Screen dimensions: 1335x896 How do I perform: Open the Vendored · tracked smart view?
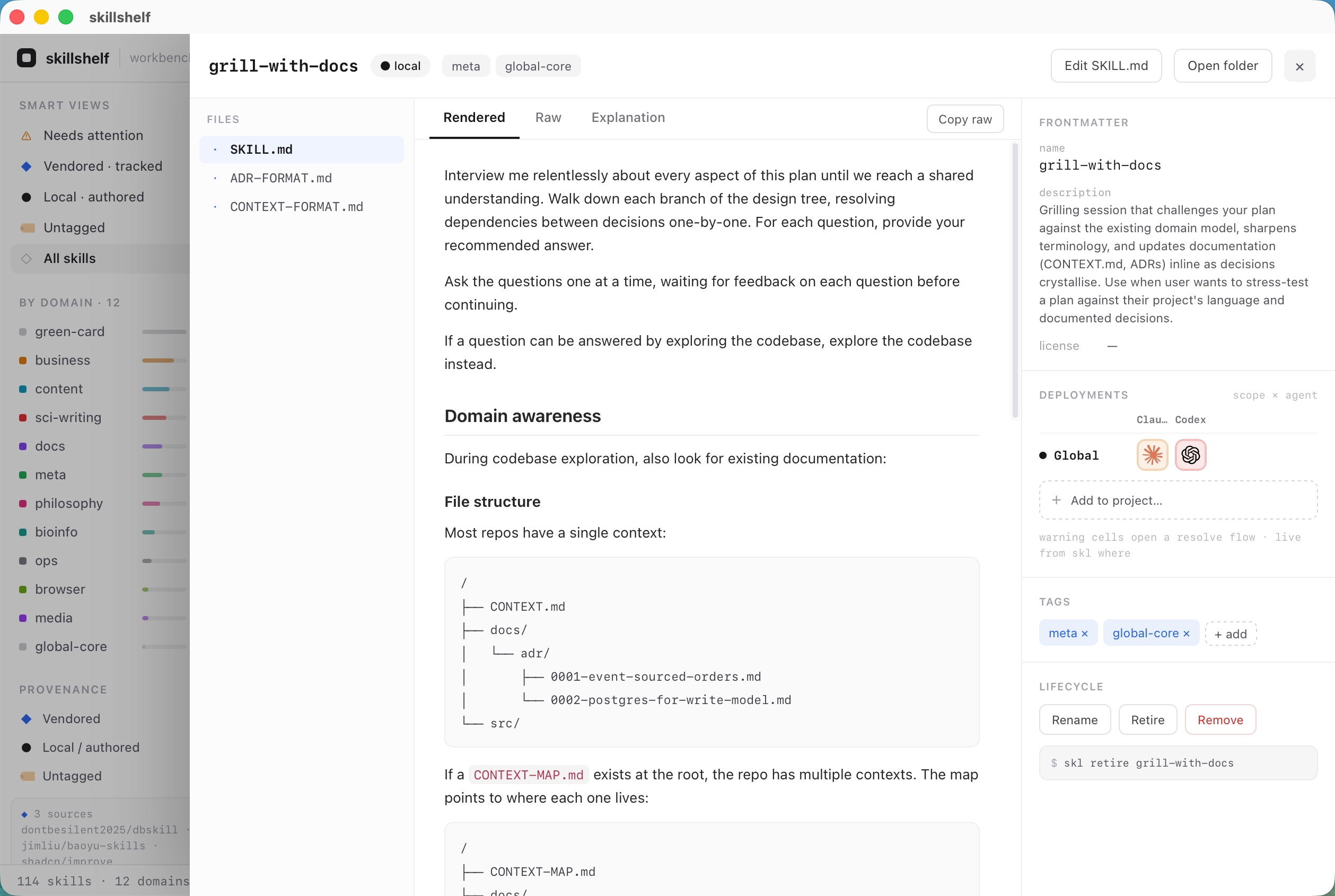(101, 166)
